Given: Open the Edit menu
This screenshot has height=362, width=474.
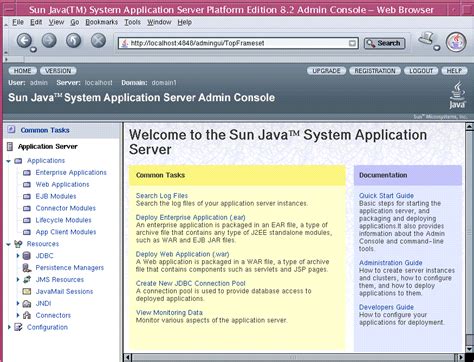Looking at the screenshot, I should [x=36, y=22].
